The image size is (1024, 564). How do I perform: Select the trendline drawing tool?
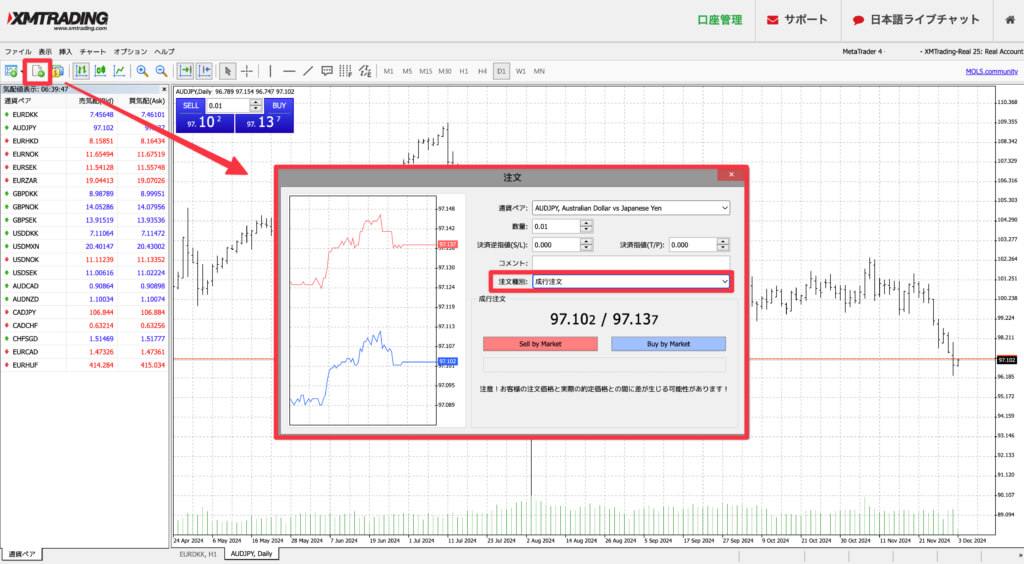pos(309,71)
